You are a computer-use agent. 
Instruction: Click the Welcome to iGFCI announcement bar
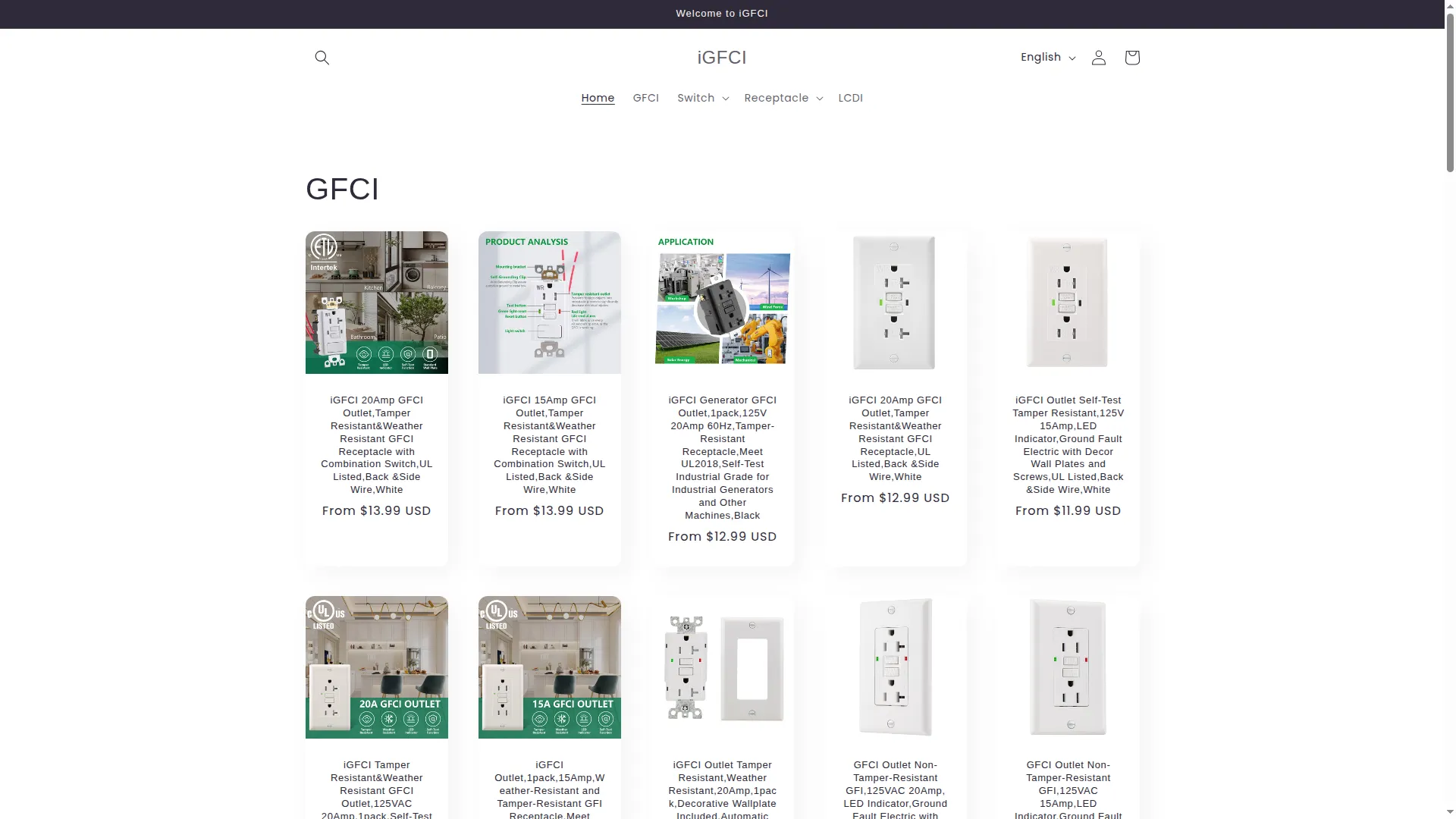click(x=722, y=14)
